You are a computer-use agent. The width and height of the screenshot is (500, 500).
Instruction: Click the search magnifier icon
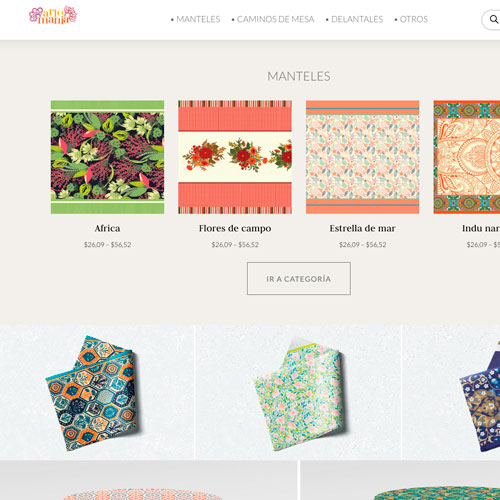click(x=494, y=19)
